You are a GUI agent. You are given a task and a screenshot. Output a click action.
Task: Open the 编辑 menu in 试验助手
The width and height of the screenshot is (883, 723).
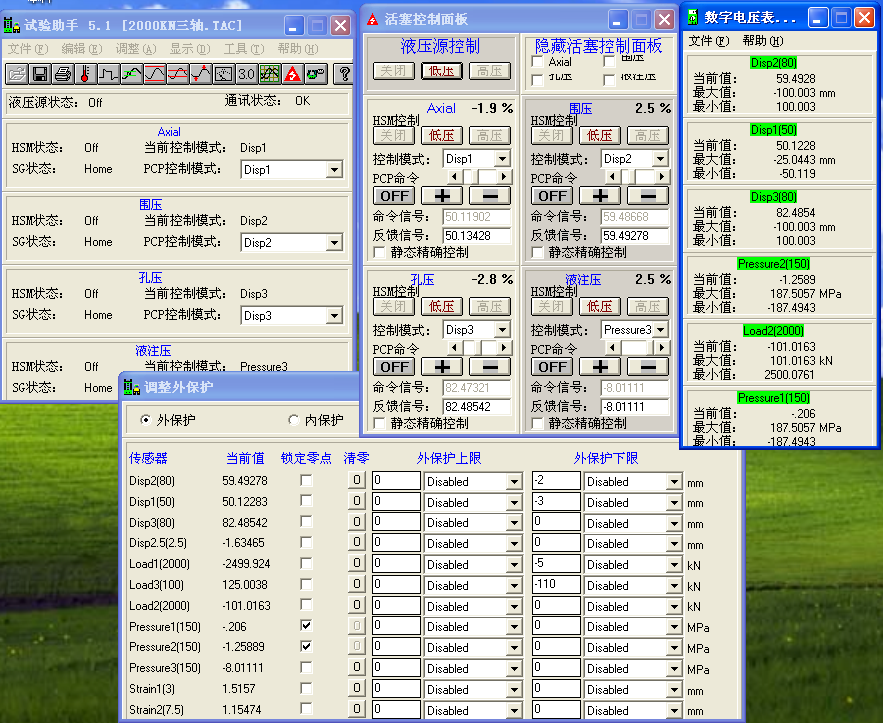click(81, 49)
